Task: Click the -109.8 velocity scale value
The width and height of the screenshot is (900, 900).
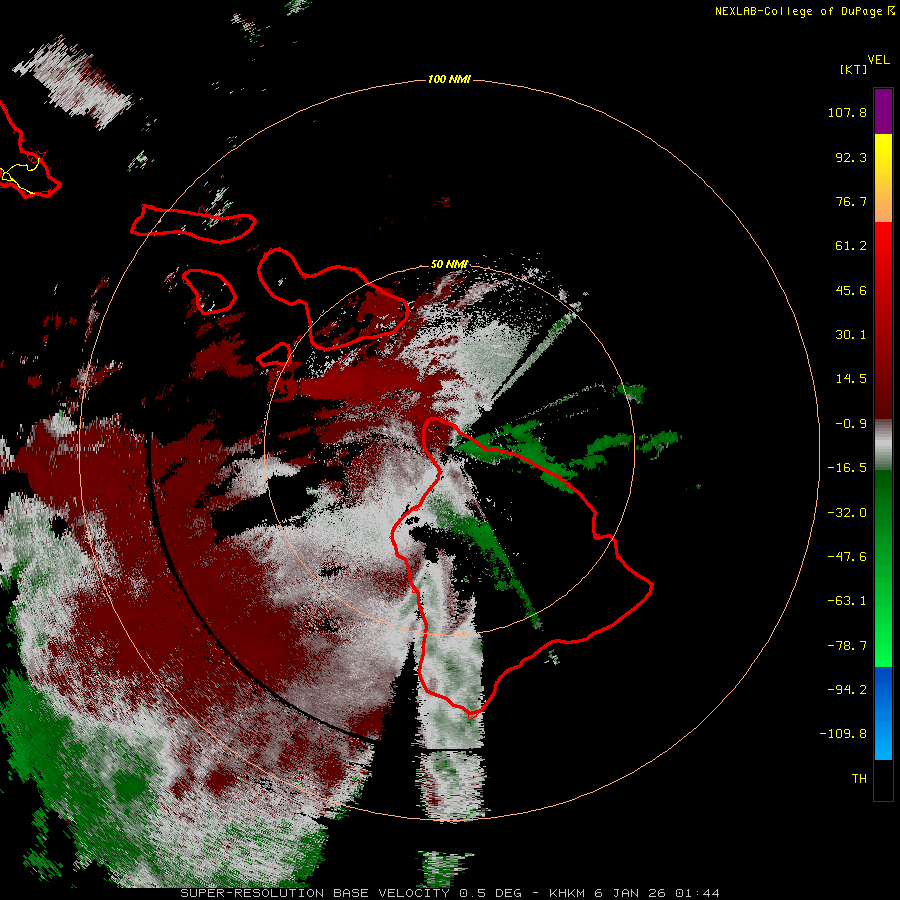Action: click(843, 734)
